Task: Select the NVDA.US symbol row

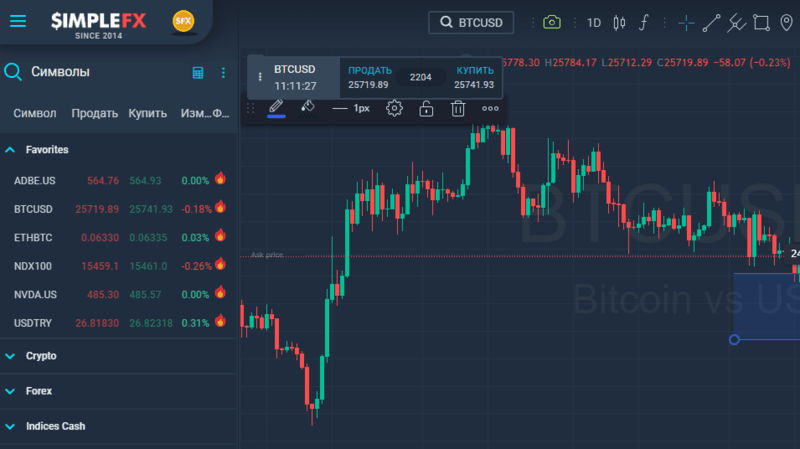Action: [118, 295]
